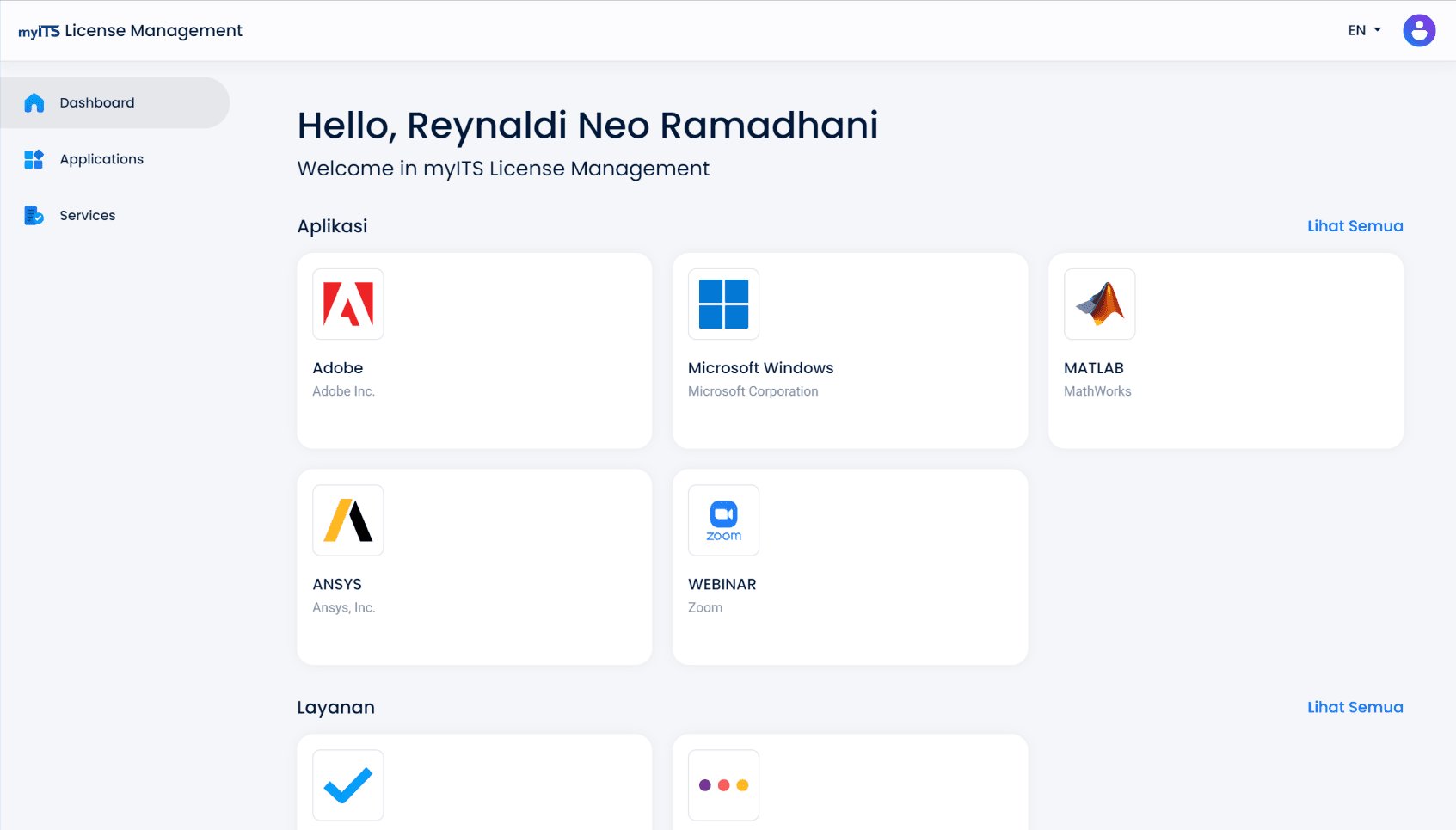Screen dimensions: 1456x830
Task: Click the Microsoft Corporation vendor text
Action: (753, 391)
